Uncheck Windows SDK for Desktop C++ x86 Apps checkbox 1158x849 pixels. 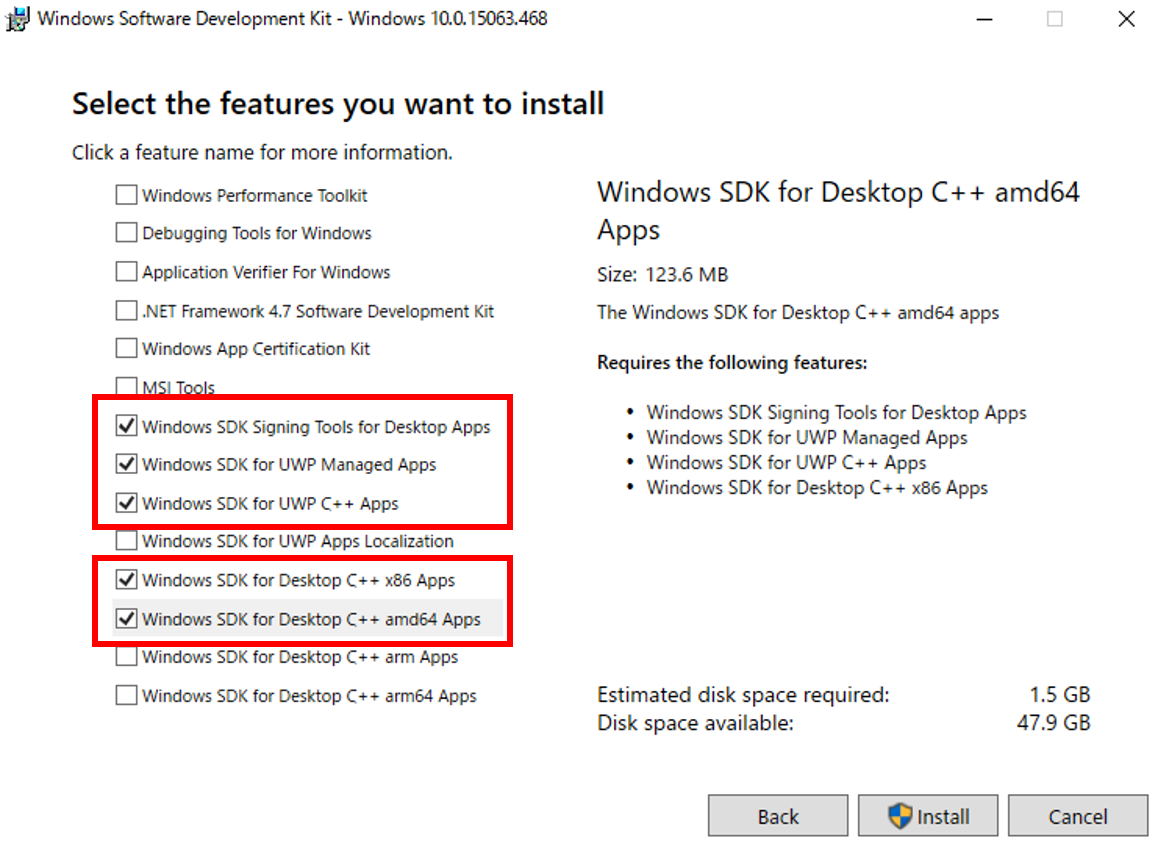click(x=126, y=580)
